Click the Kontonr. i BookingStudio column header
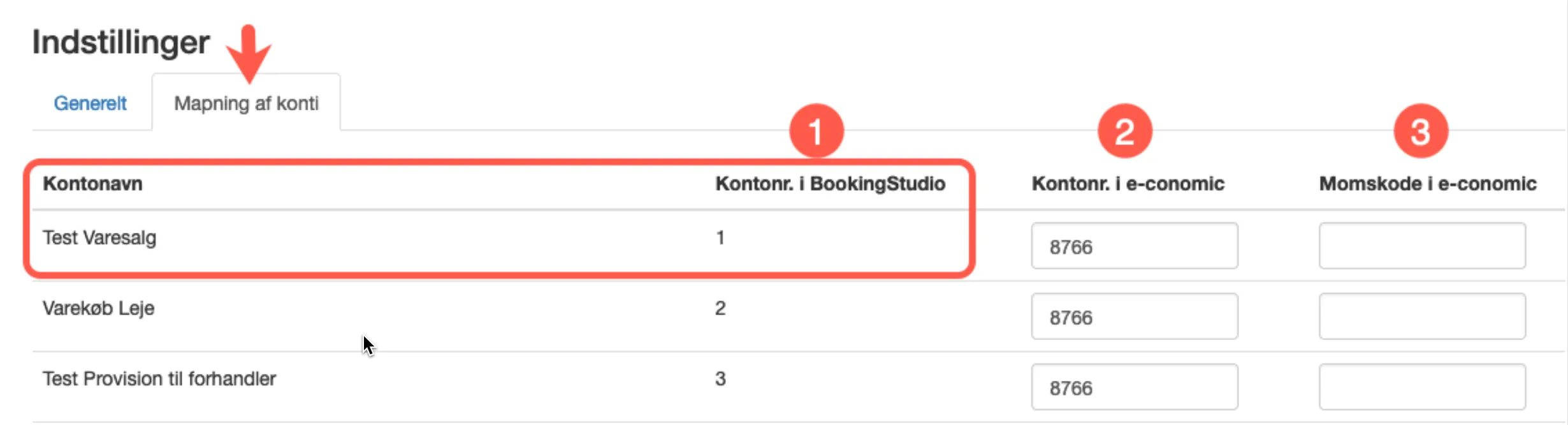 830,184
